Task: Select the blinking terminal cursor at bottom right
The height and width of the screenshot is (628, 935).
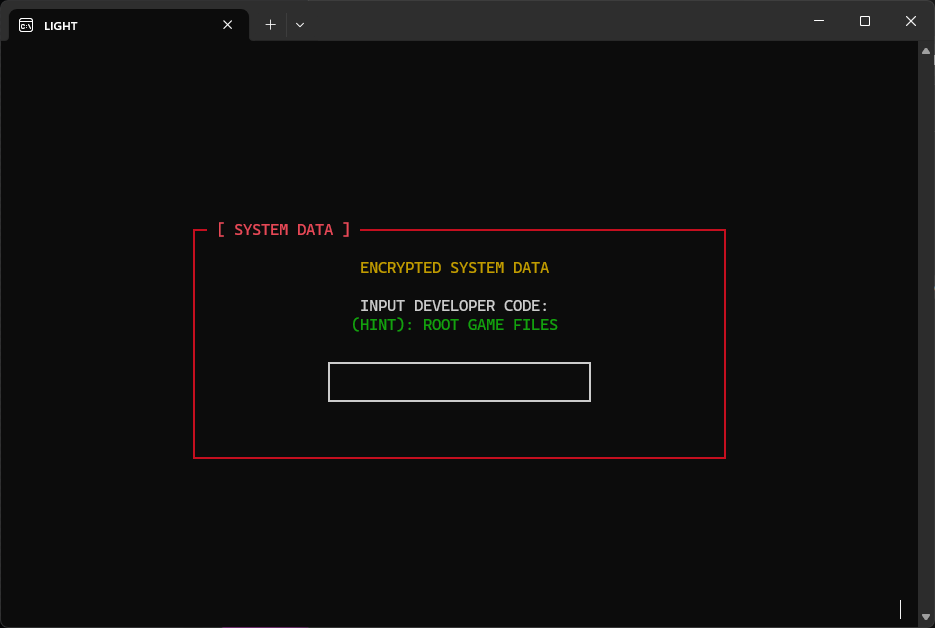Action: [x=899, y=607]
